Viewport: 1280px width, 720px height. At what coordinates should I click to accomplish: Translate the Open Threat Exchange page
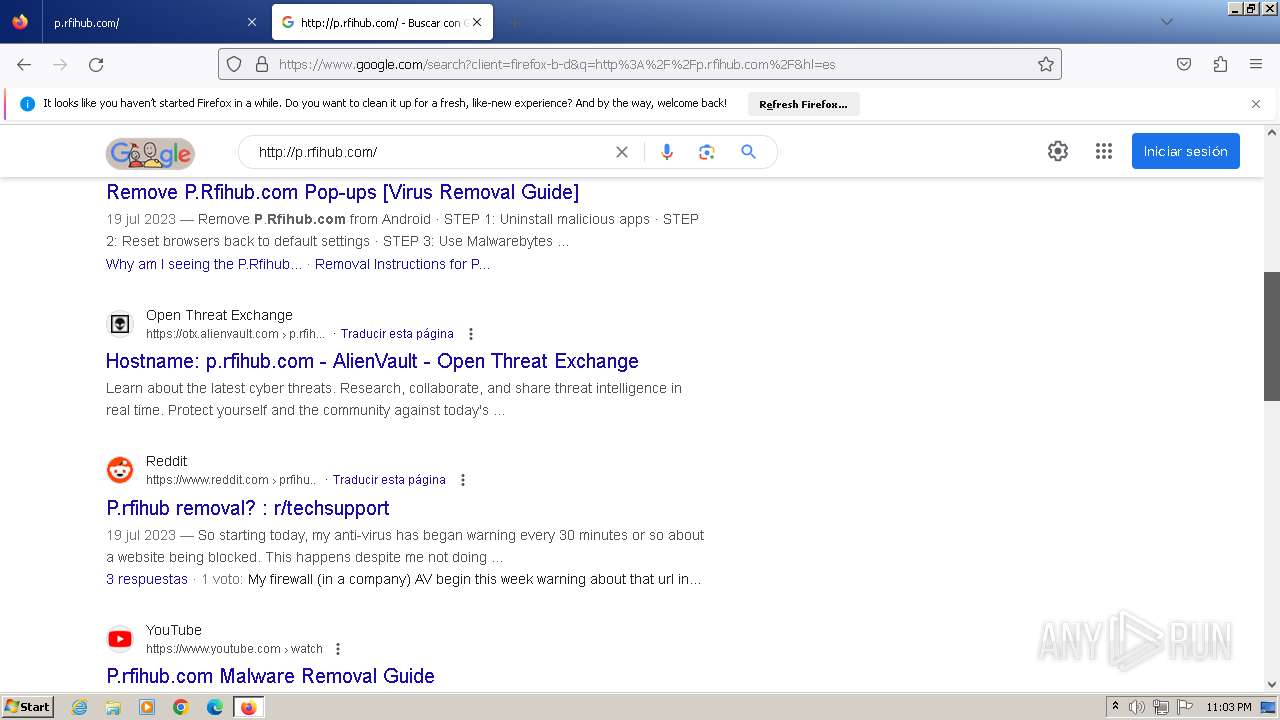pos(397,334)
